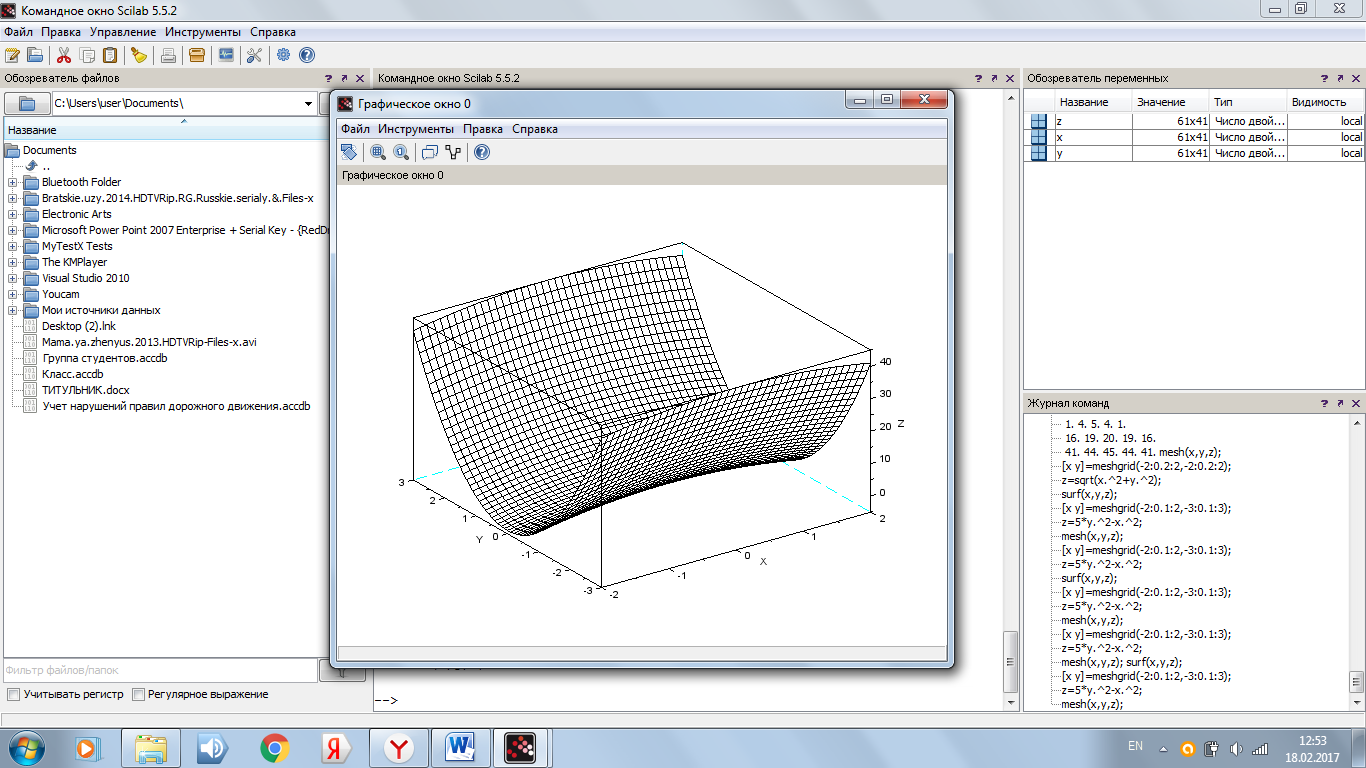Sort variables by 'Тип' column header
Screen dimensions: 1366x768
point(1247,102)
